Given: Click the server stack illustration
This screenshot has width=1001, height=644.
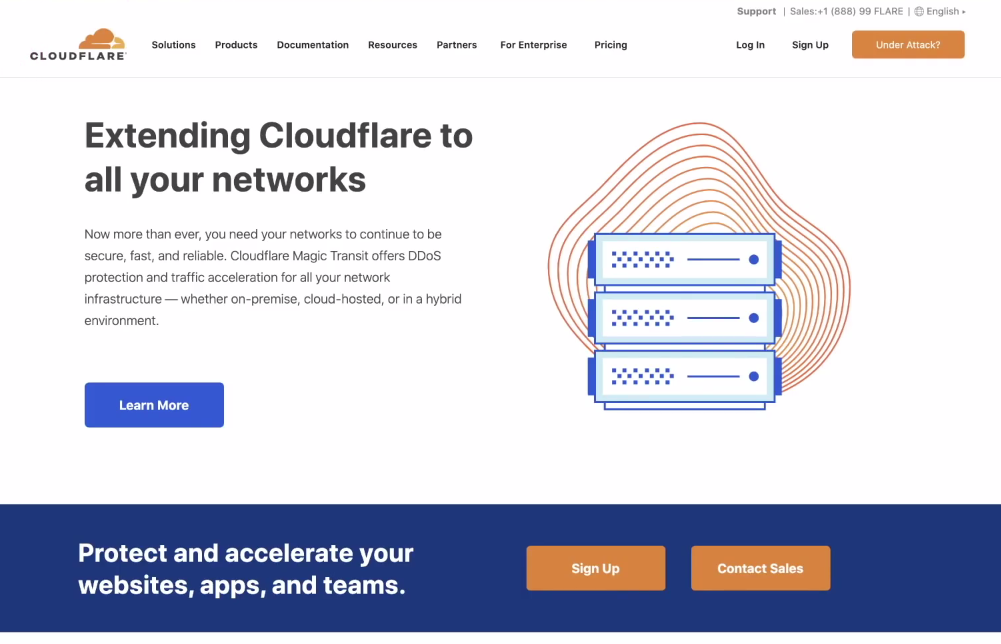Looking at the screenshot, I should 684,321.
